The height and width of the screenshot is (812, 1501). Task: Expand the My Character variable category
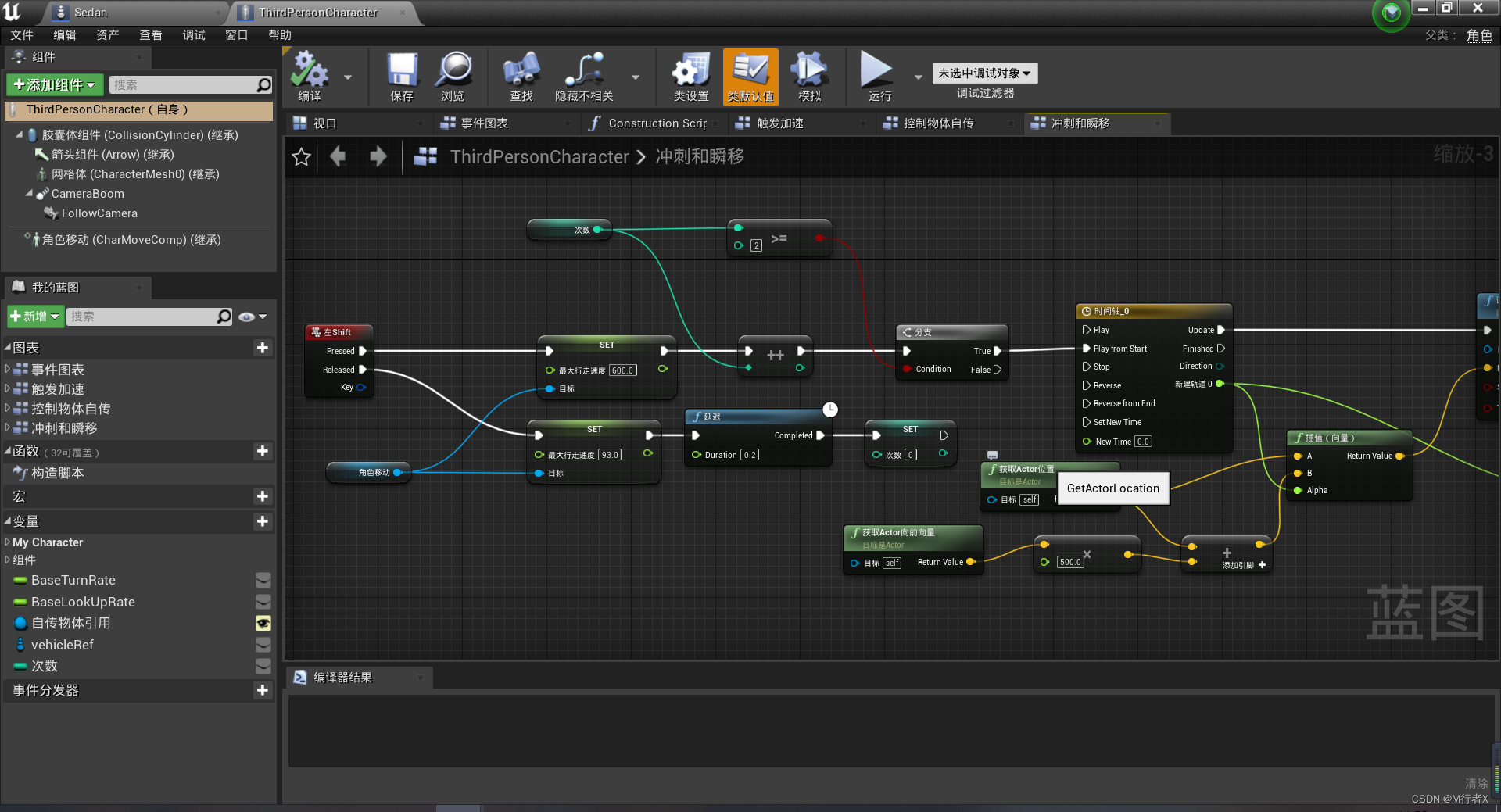pyautogui.click(x=7, y=542)
